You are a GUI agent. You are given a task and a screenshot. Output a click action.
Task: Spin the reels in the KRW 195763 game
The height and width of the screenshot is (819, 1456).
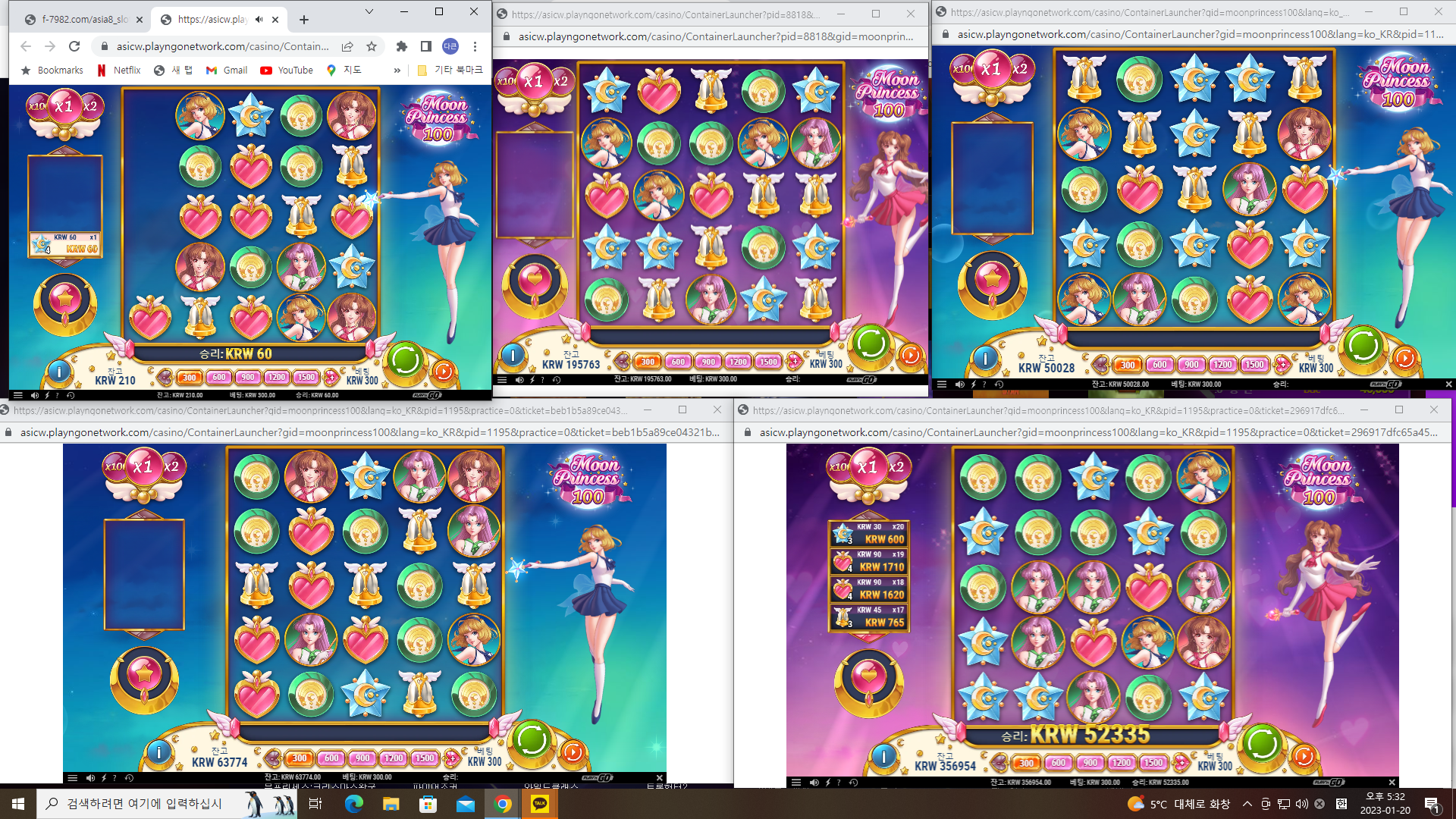871,344
